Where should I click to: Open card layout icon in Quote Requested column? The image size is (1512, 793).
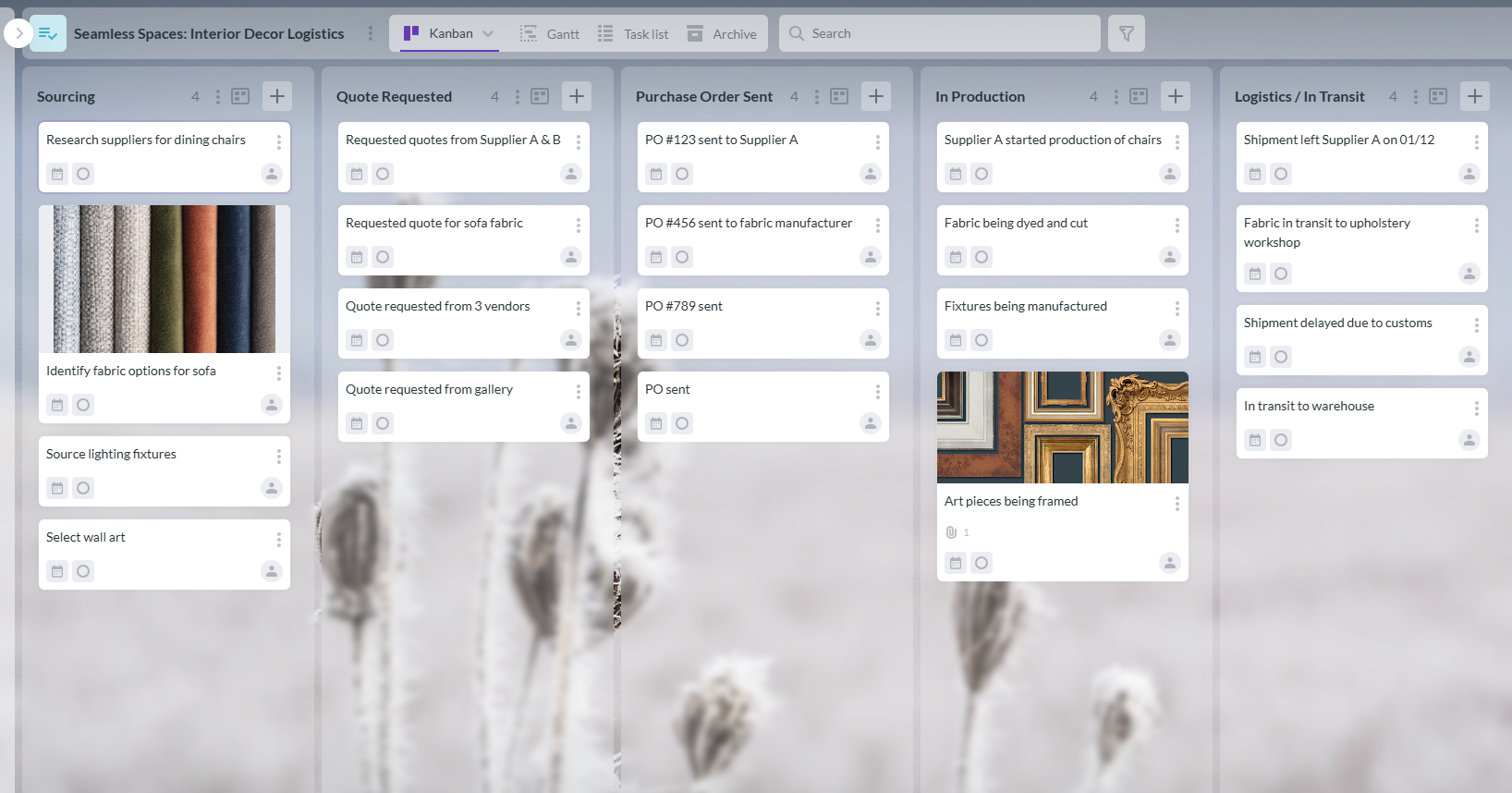(x=540, y=96)
